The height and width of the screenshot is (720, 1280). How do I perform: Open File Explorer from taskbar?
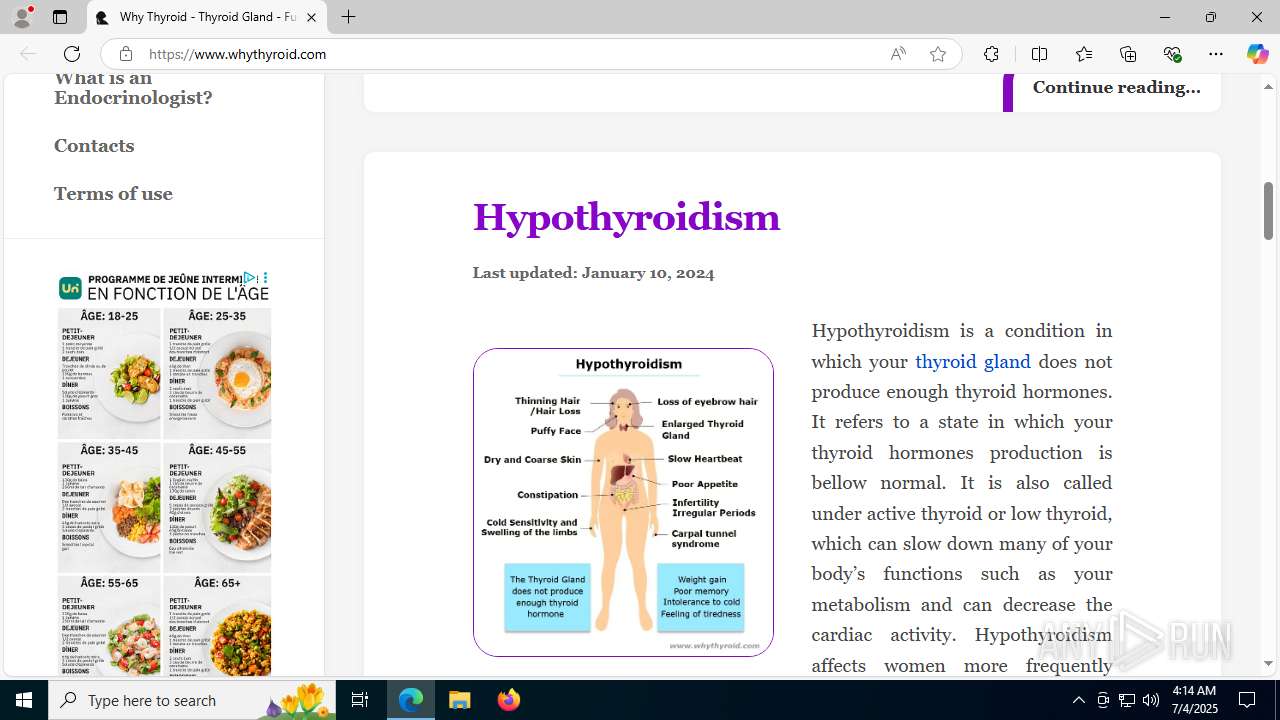pos(460,700)
